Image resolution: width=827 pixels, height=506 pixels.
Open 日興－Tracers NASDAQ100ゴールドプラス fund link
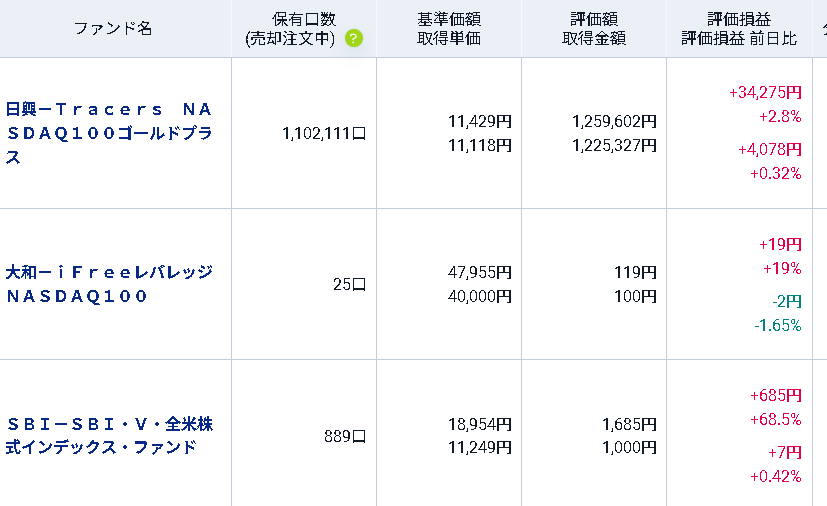click(109, 133)
